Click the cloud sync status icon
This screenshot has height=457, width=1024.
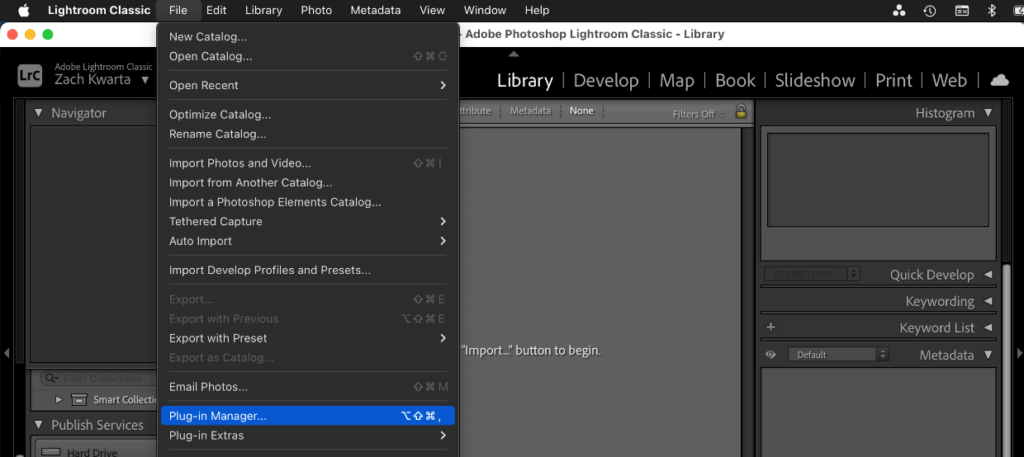click(999, 80)
